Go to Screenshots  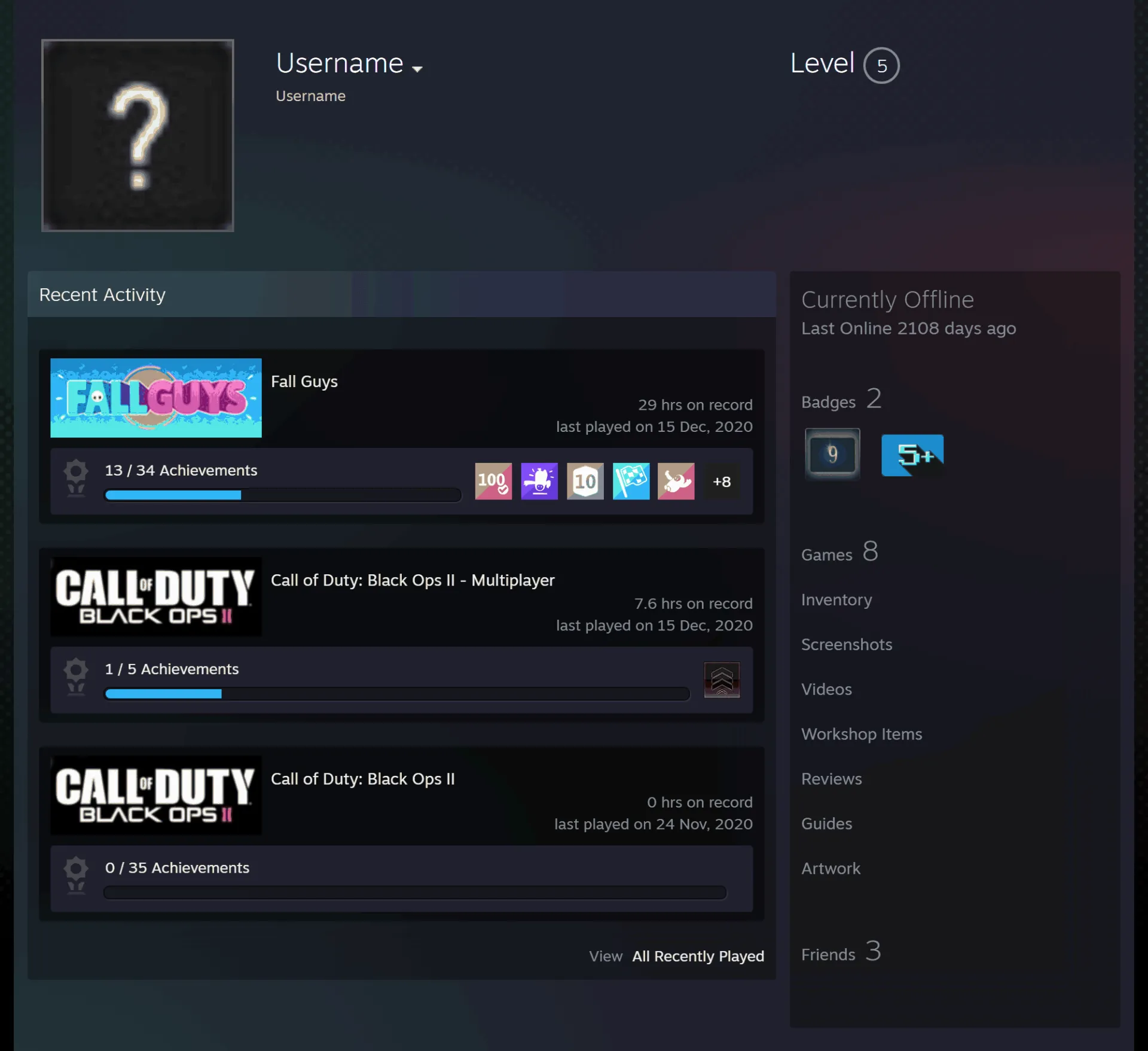(x=847, y=644)
